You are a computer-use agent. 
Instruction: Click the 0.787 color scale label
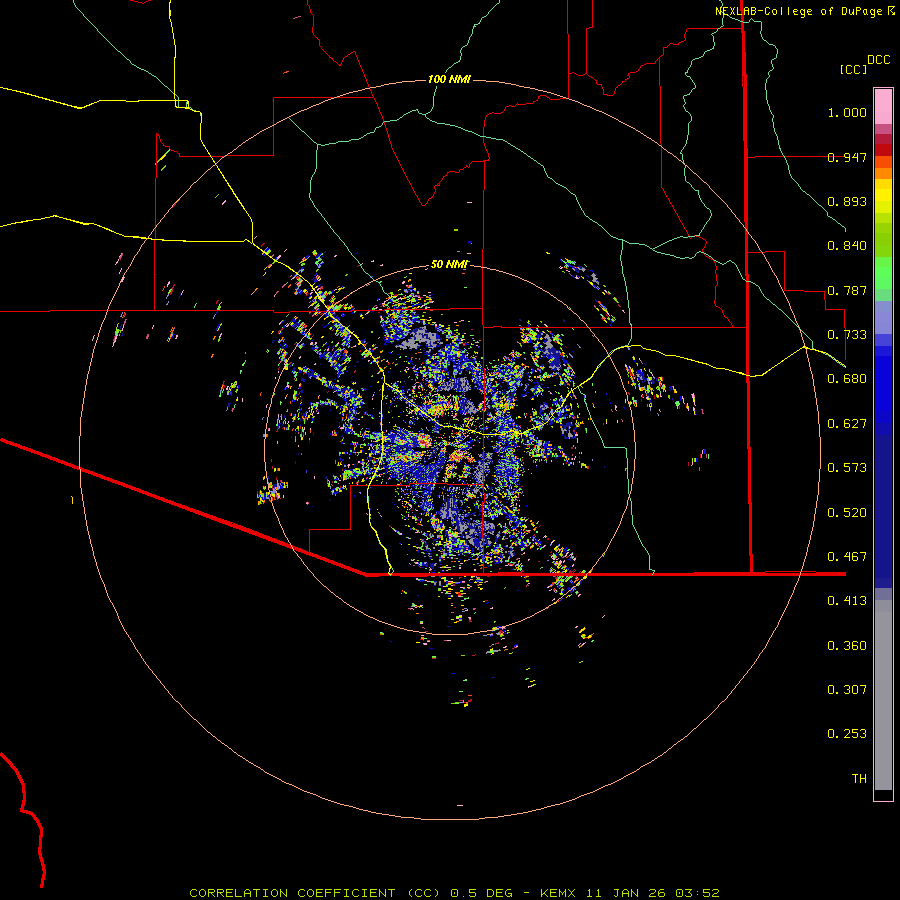pos(847,290)
